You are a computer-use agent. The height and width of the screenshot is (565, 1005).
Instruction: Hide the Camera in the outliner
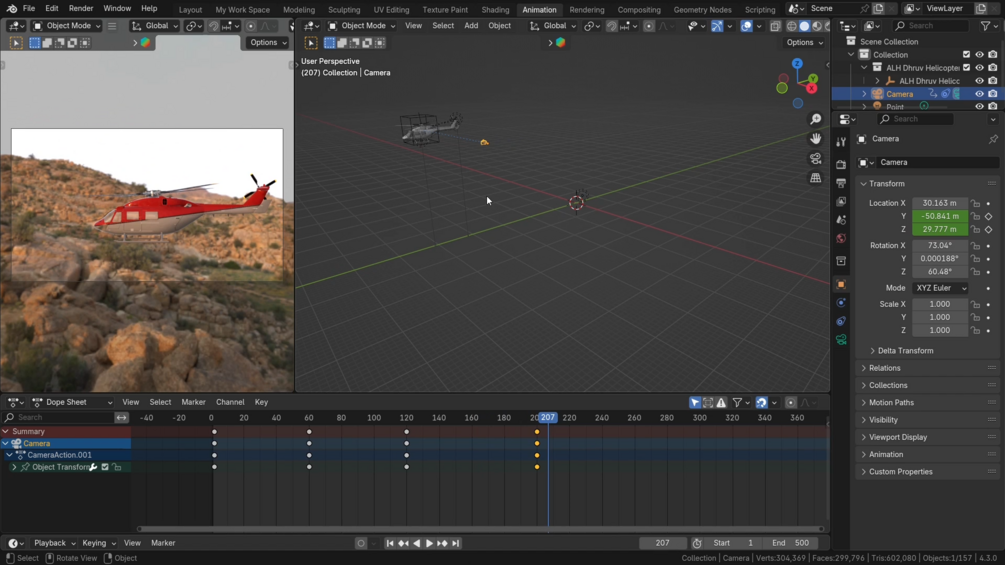[979, 94]
